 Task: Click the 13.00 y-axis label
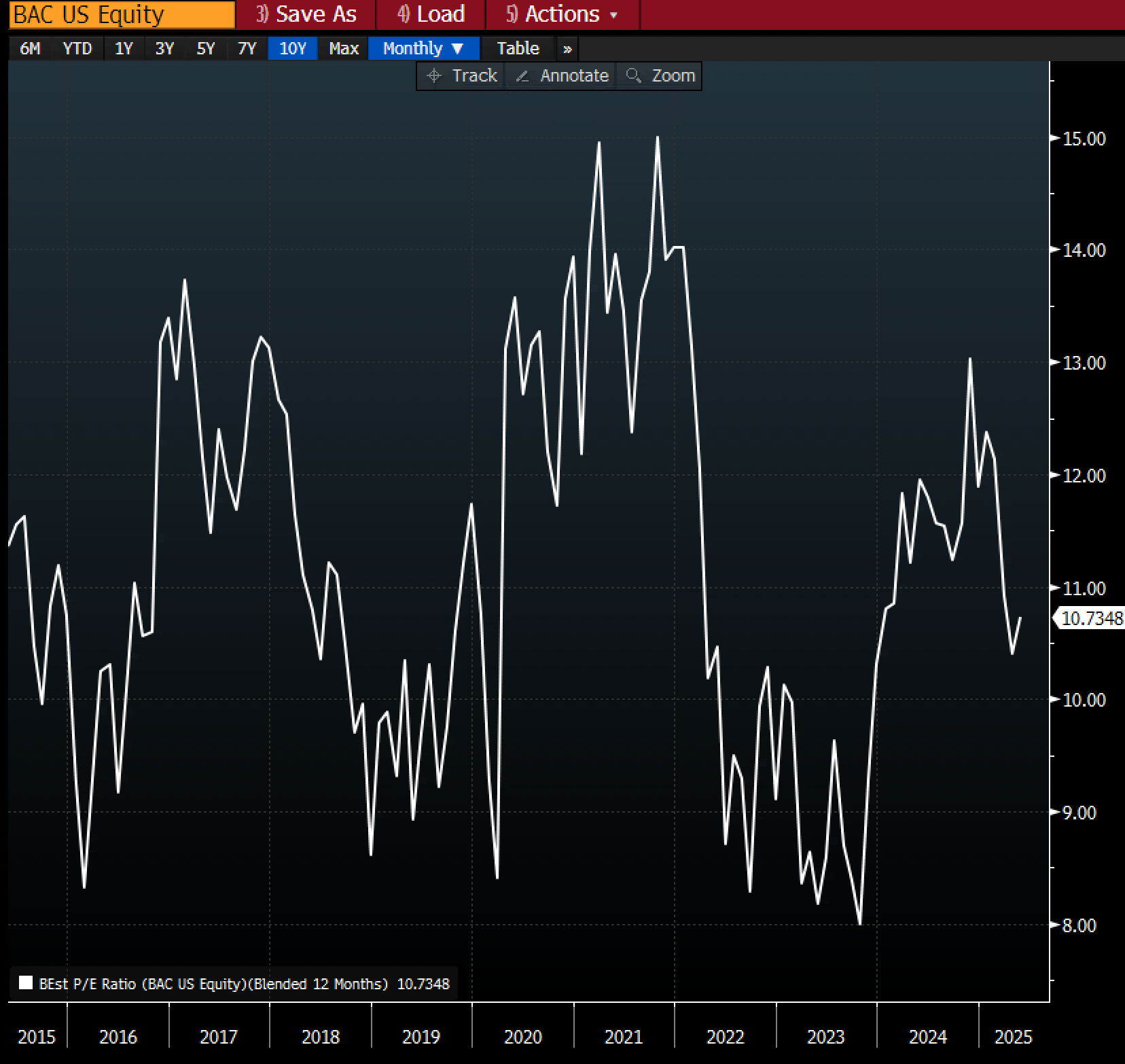[1084, 363]
